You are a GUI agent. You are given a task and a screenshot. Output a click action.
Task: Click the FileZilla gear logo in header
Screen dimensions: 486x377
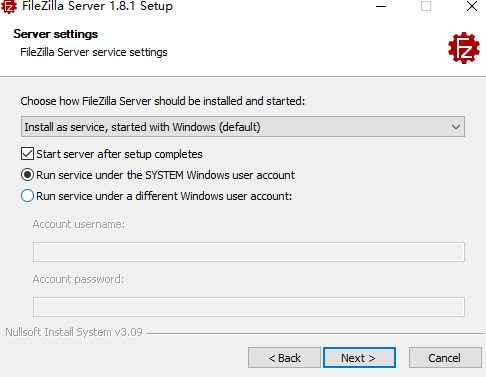(464, 48)
